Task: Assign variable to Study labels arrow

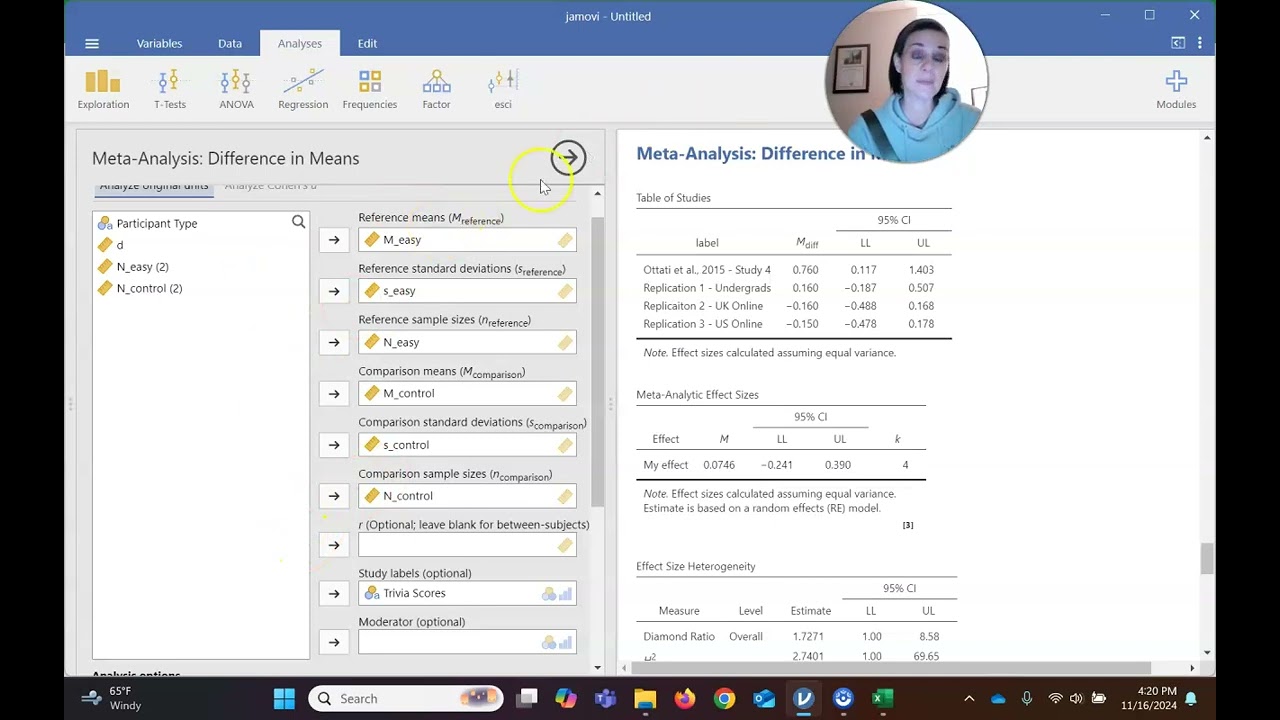Action: tap(334, 593)
